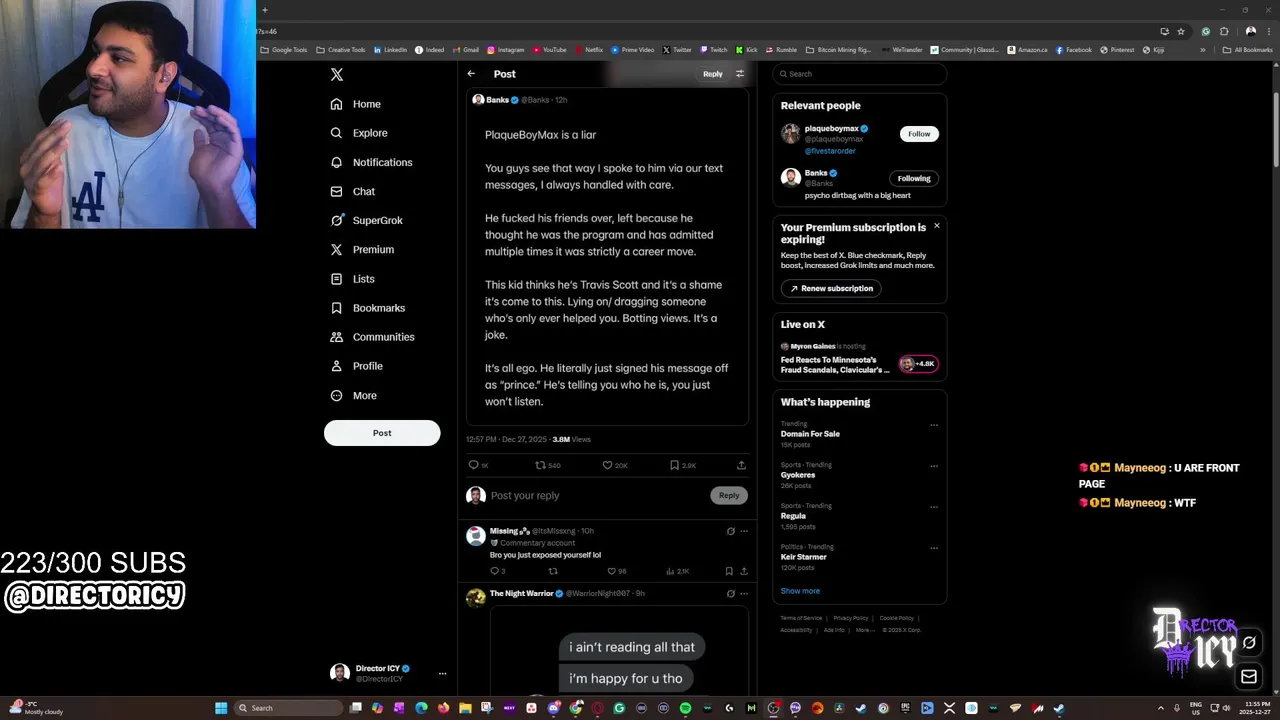Click the X logo home icon

click(x=337, y=74)
